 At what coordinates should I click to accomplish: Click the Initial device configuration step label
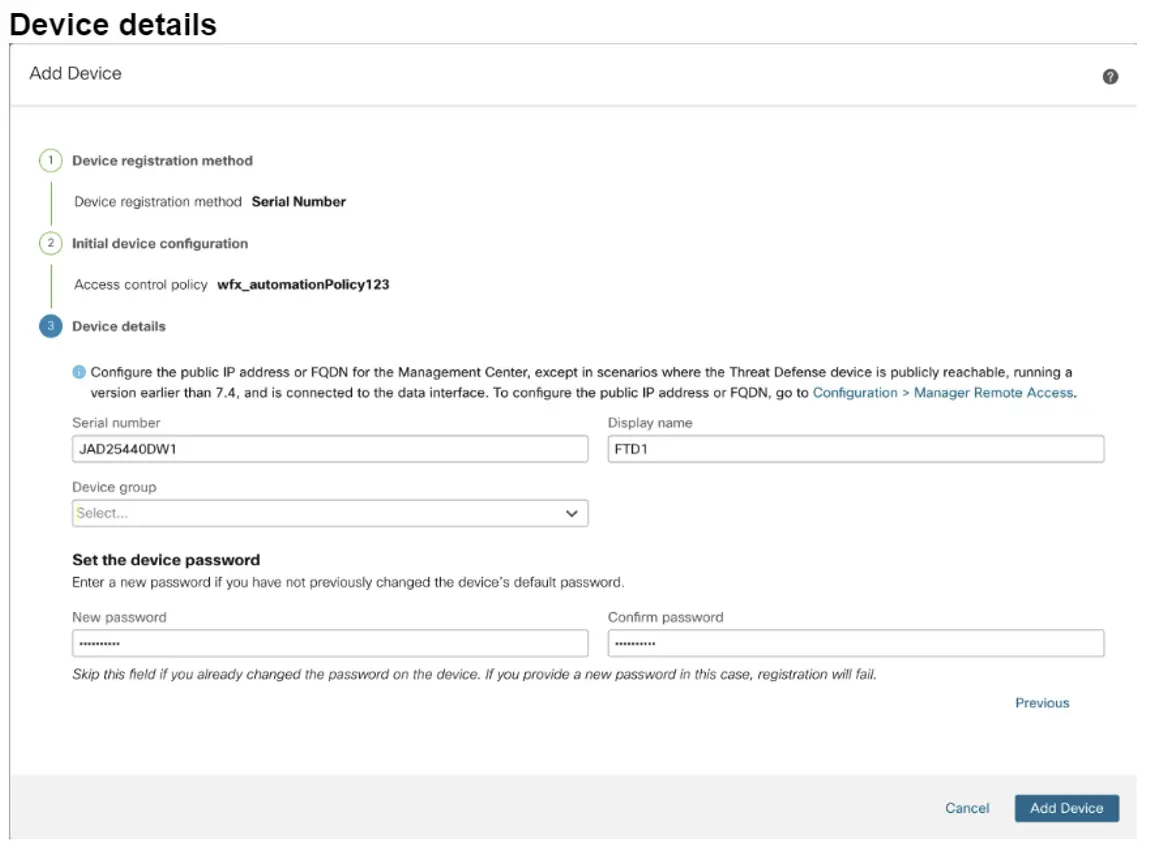click(161, 243)
